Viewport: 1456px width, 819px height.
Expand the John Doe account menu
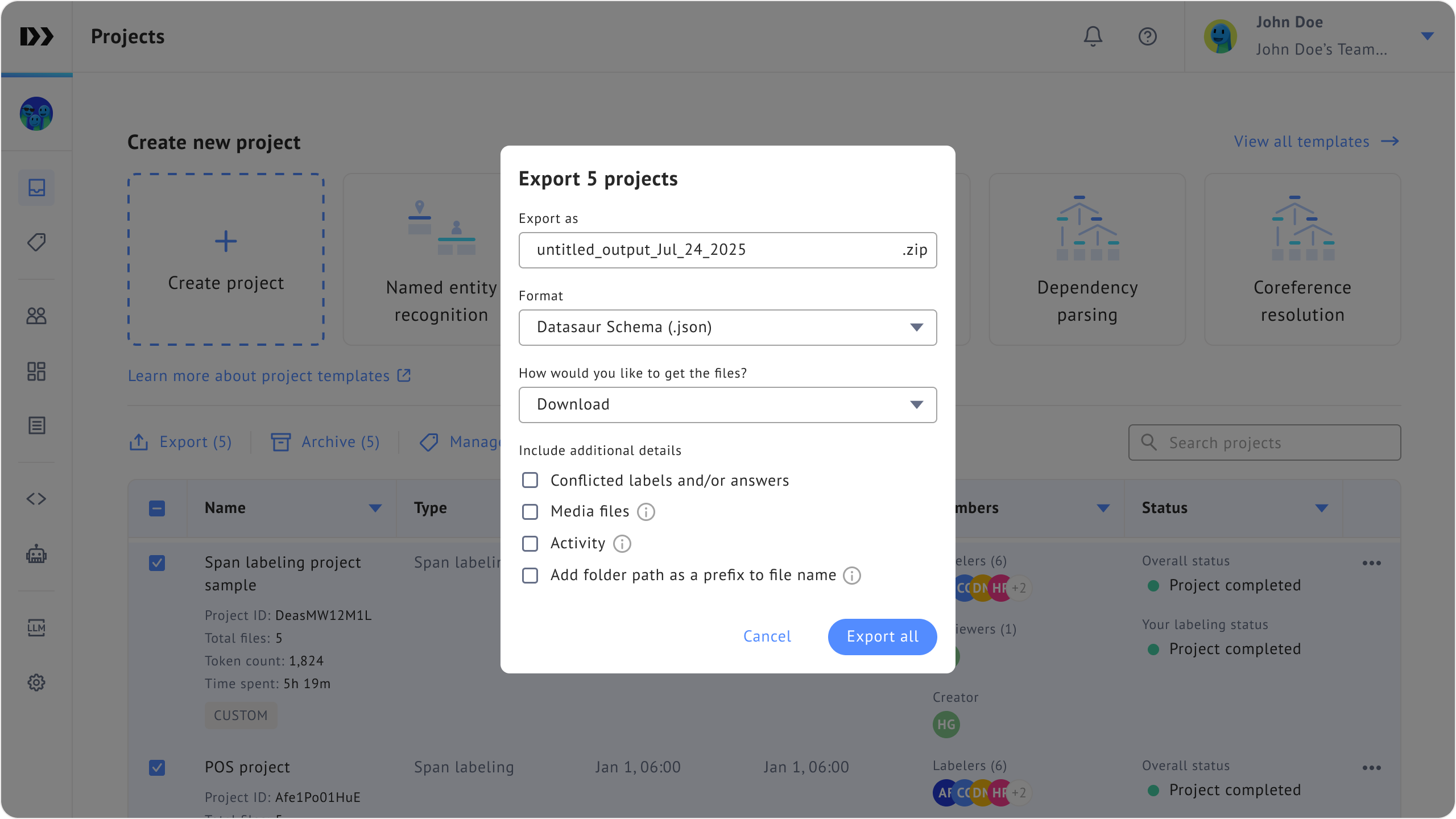coord(1426,36)
